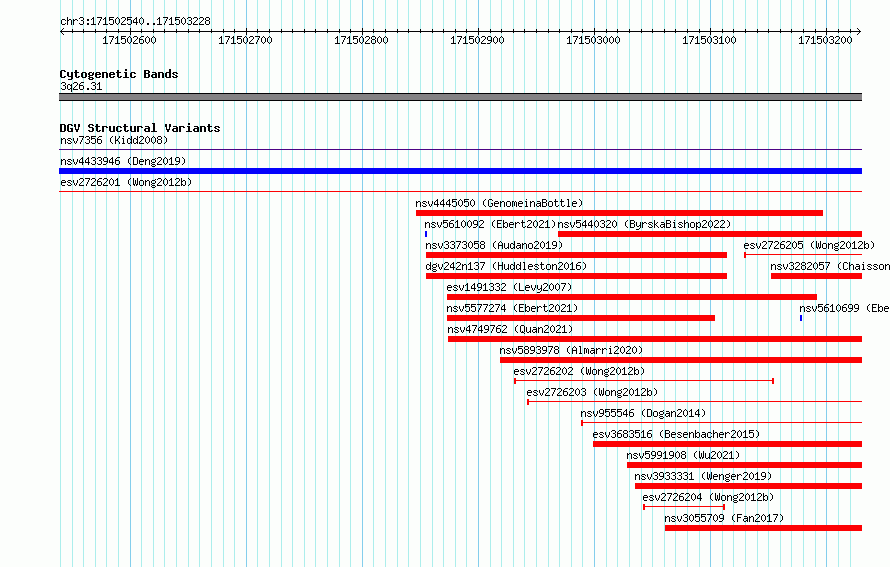Viewport: 890px width, 567px height.
Task: Click the thin bracket line of esv2726204
Action: pyautogui.click(x=684, y=507)
